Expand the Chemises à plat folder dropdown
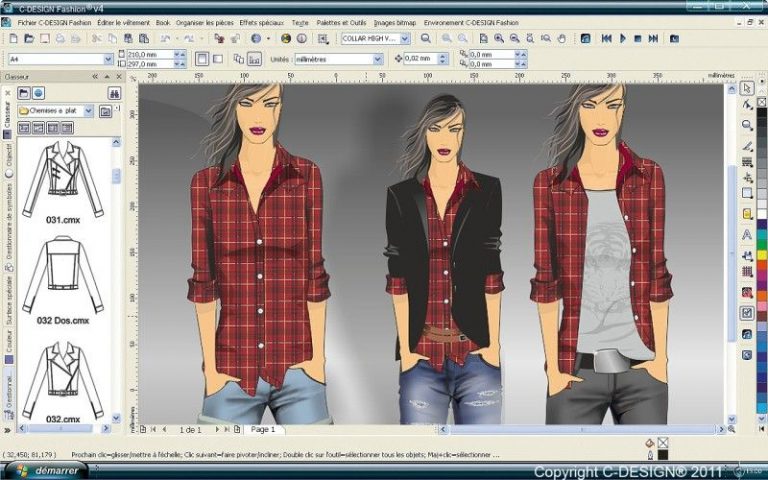Image resolution: width=768 pixels, height=480 pixels. tap(89, 110)
